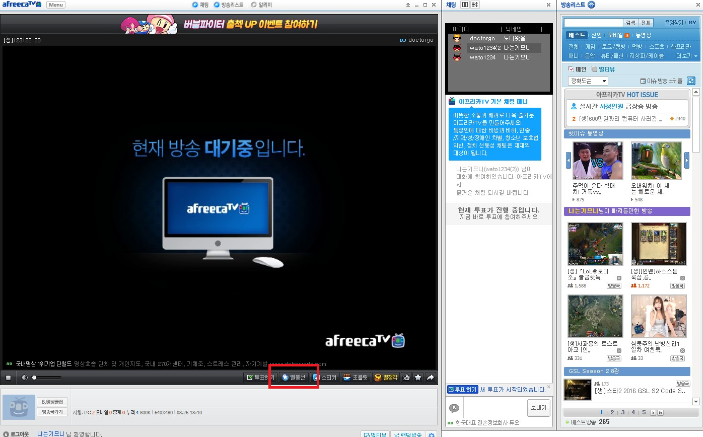
Task: Switch chat panel to first layout icon
Action: click(x=465, y=4)
